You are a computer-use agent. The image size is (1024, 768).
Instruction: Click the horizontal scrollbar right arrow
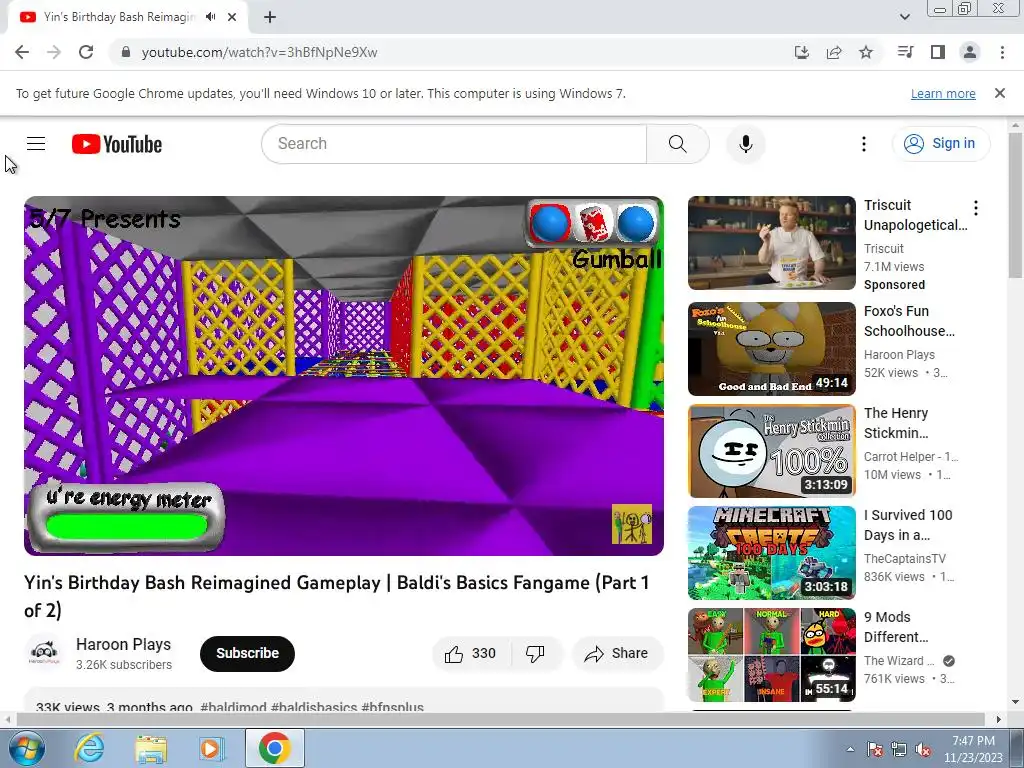click(999, 719)
